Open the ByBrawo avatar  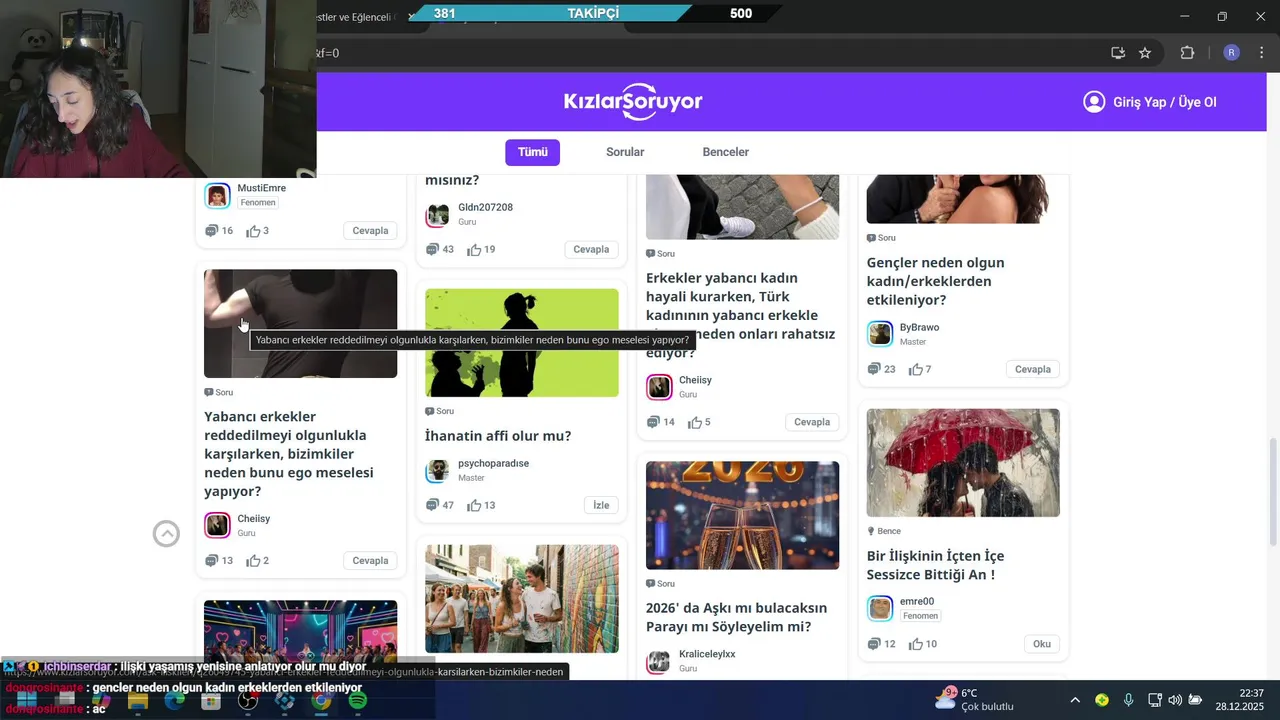point(880,334)
